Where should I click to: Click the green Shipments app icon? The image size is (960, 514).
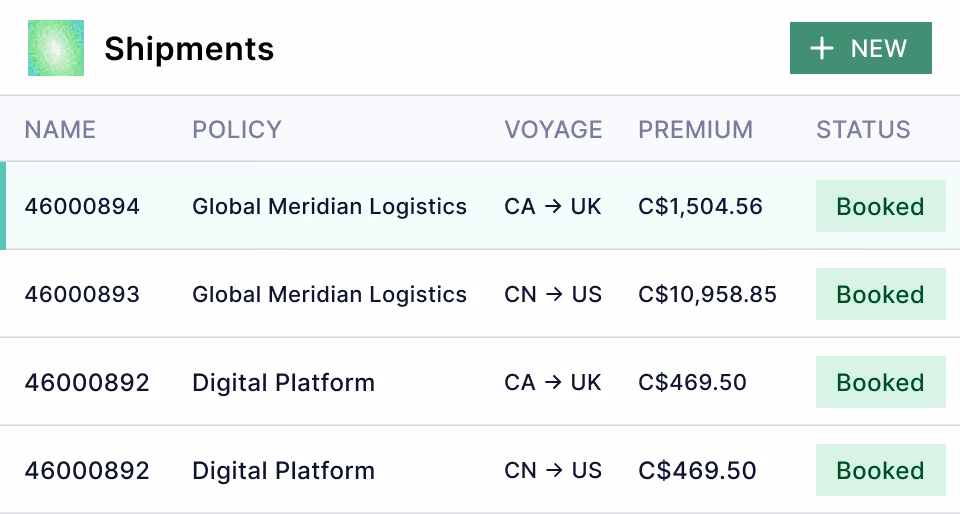(56, 48)
